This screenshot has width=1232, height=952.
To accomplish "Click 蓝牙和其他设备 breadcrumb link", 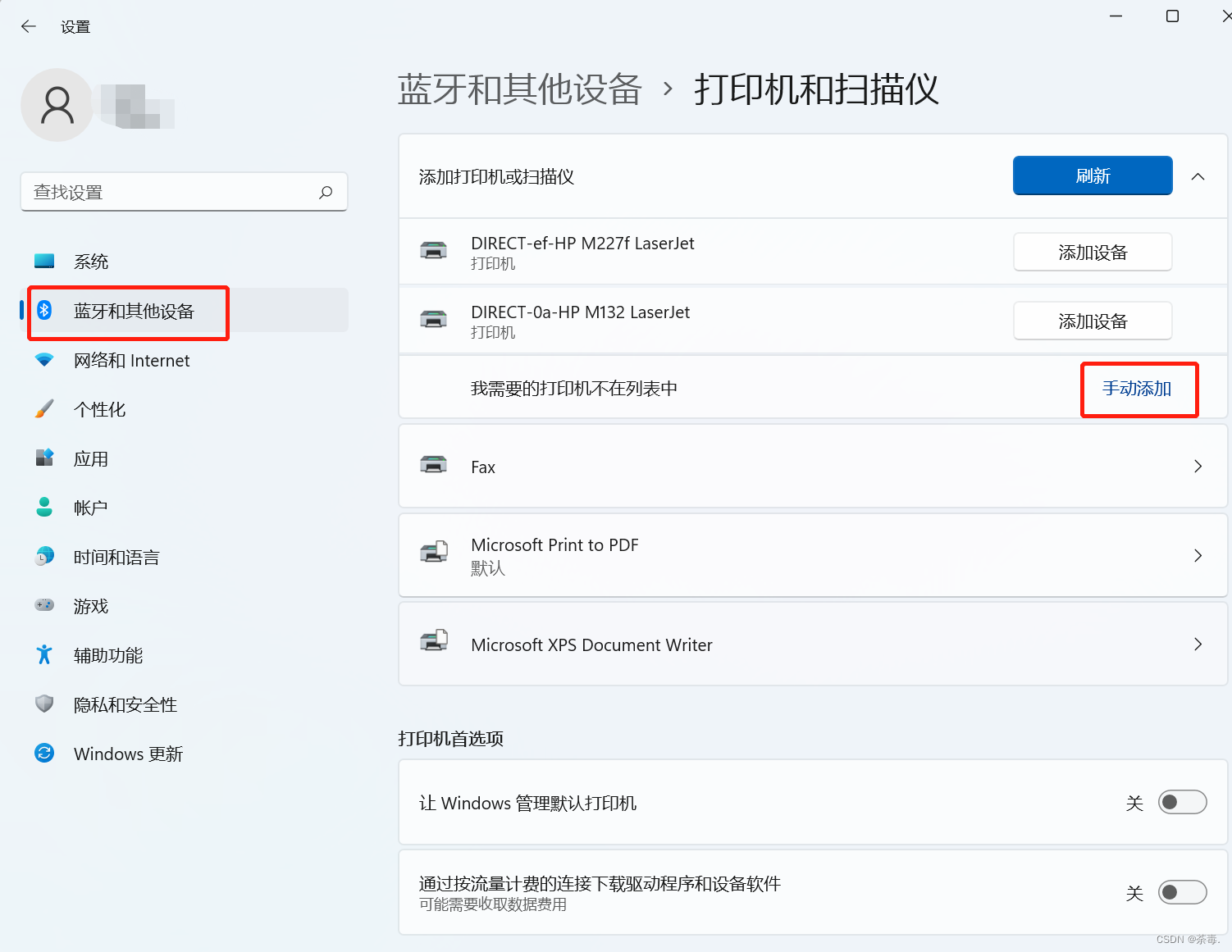I will coord(519,89).
